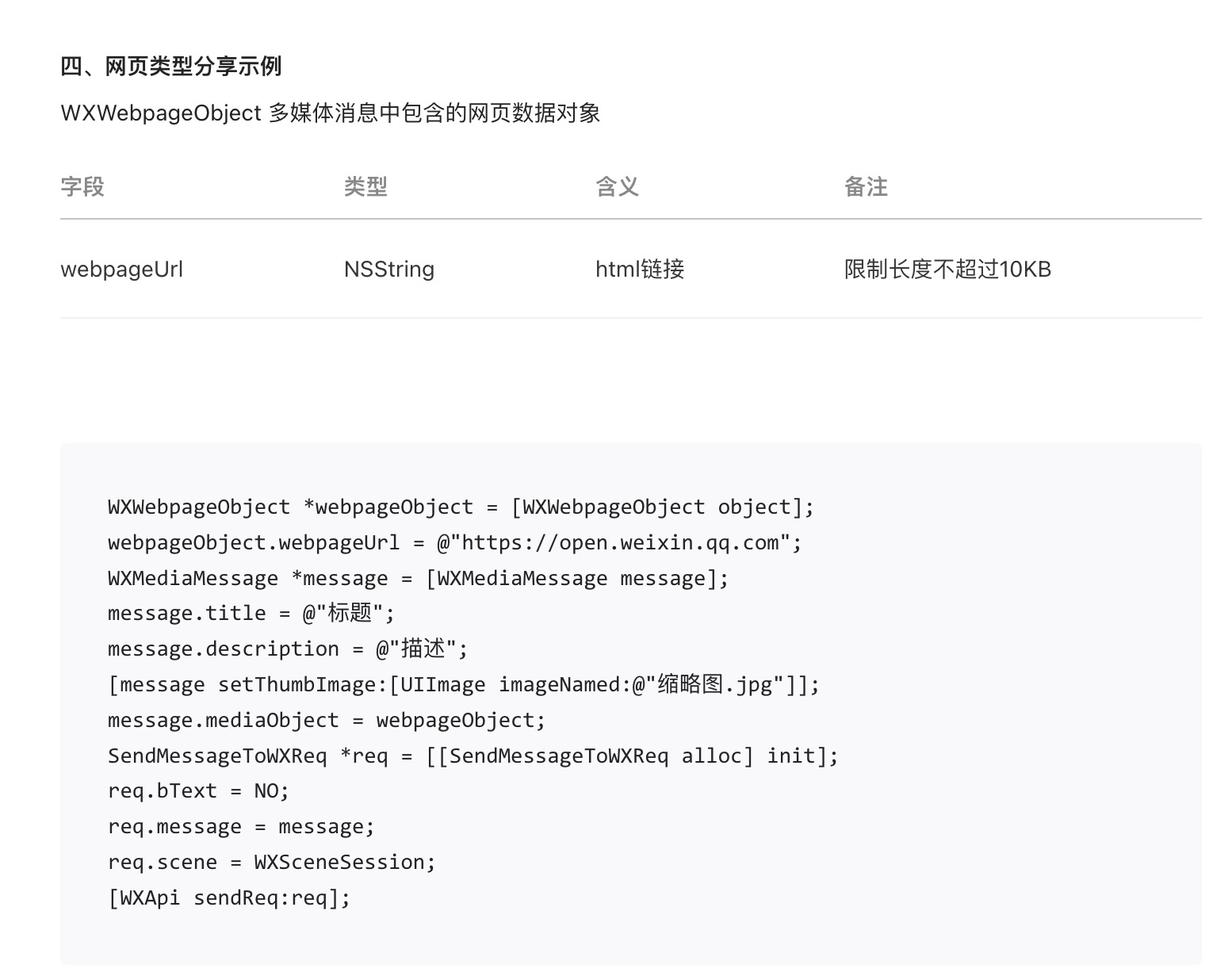
Task: Click the NSString type cell
Action: [388, 270]
